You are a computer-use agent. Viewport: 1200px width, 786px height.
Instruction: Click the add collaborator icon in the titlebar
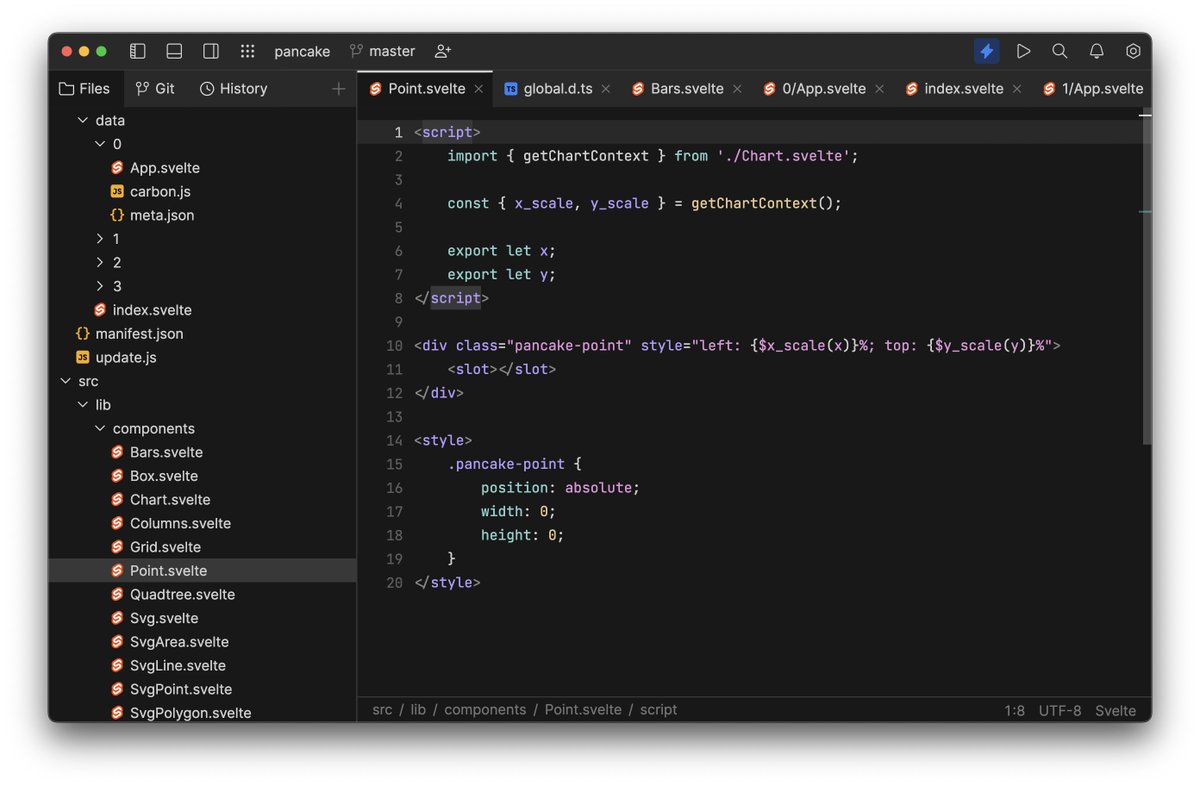point(441,51)
